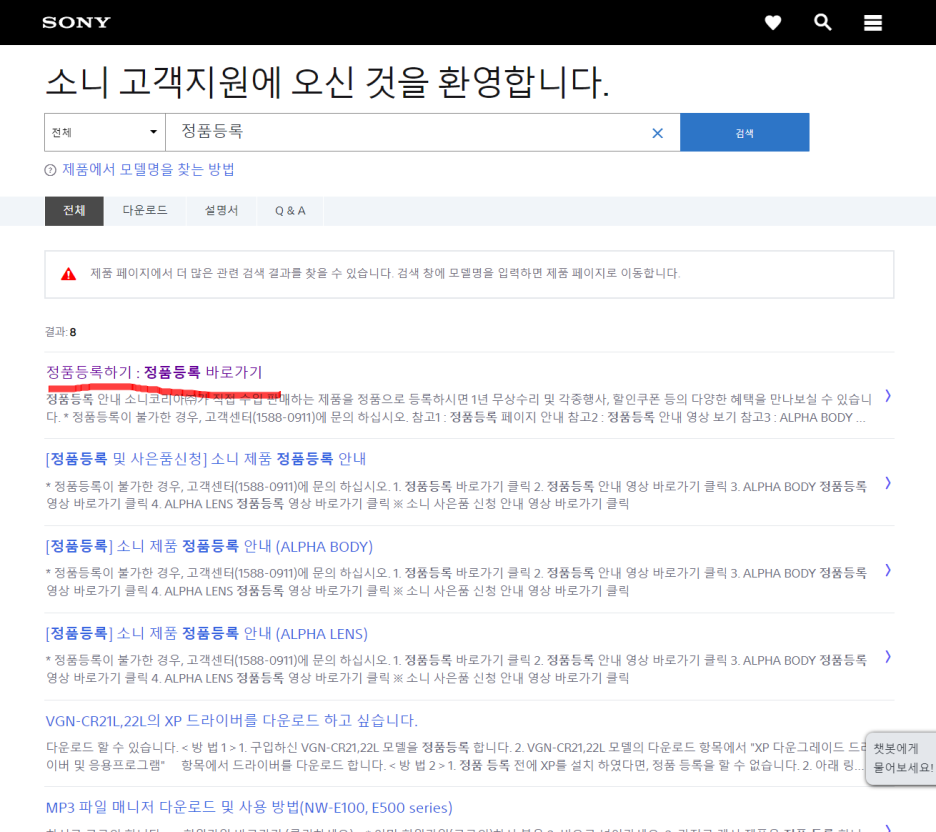
Task: Click the VGN-CR21 다운로드 할 수 있습니다 snippet
Action: tap(455, 756)
